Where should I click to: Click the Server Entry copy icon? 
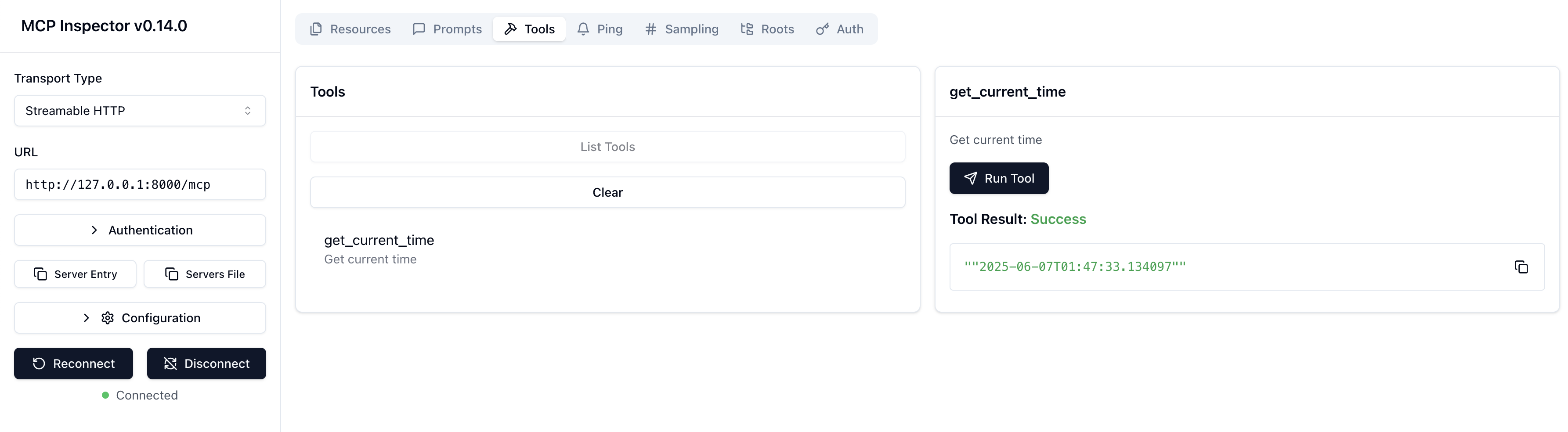point(40,274)
